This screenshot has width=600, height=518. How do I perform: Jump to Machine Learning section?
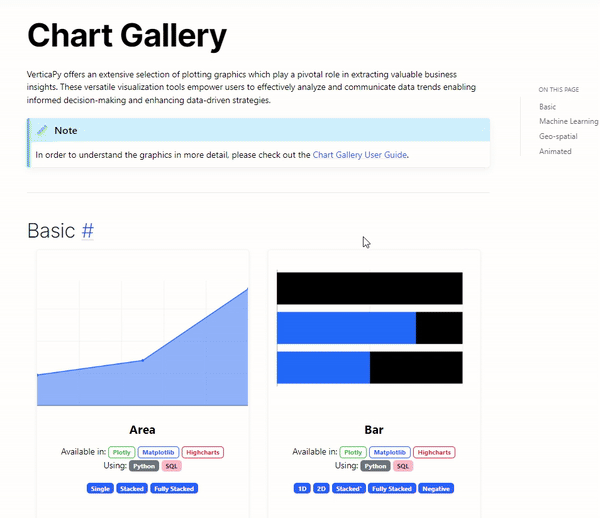click(568, 121)
